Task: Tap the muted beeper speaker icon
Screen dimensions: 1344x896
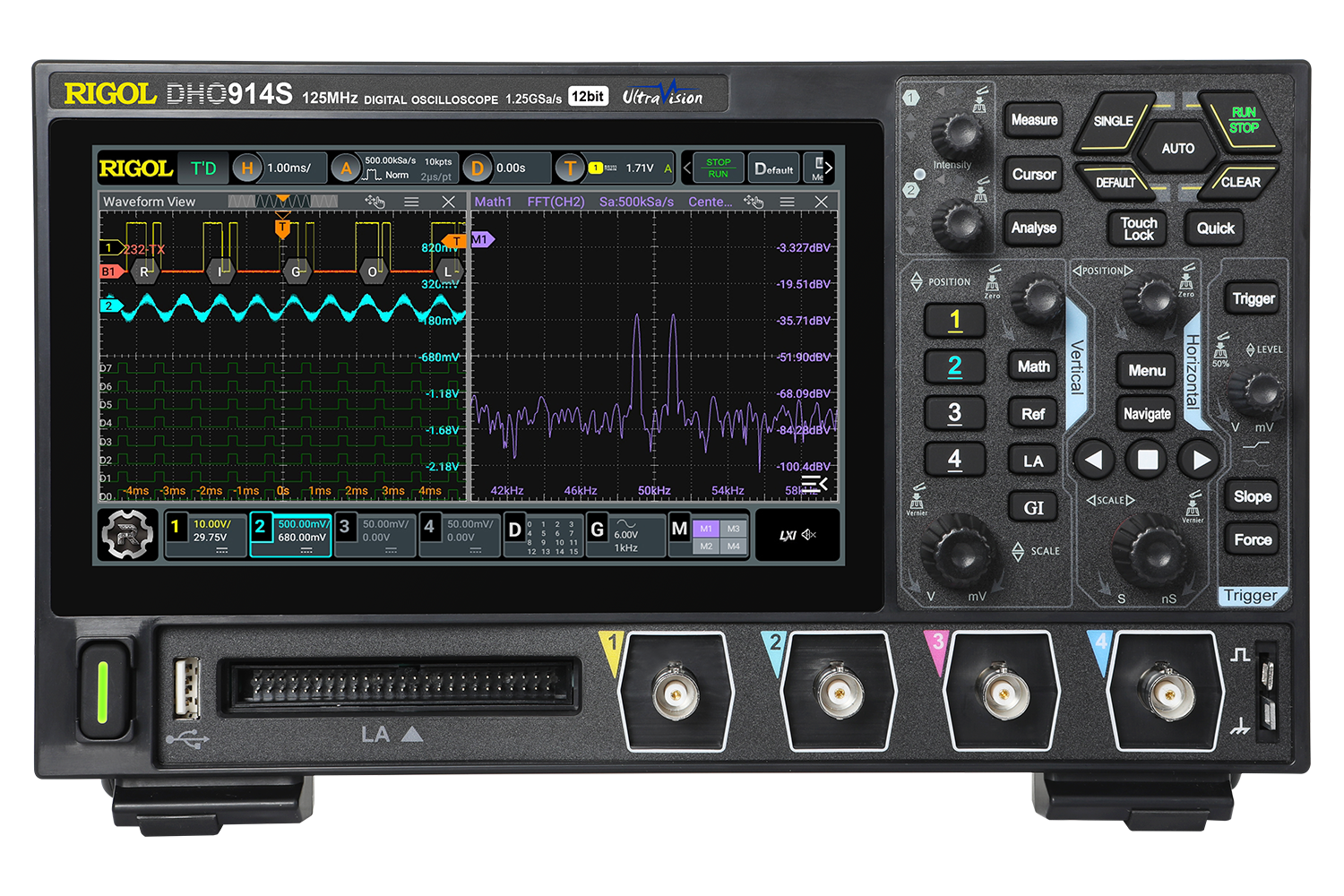Action: [809, 535]
